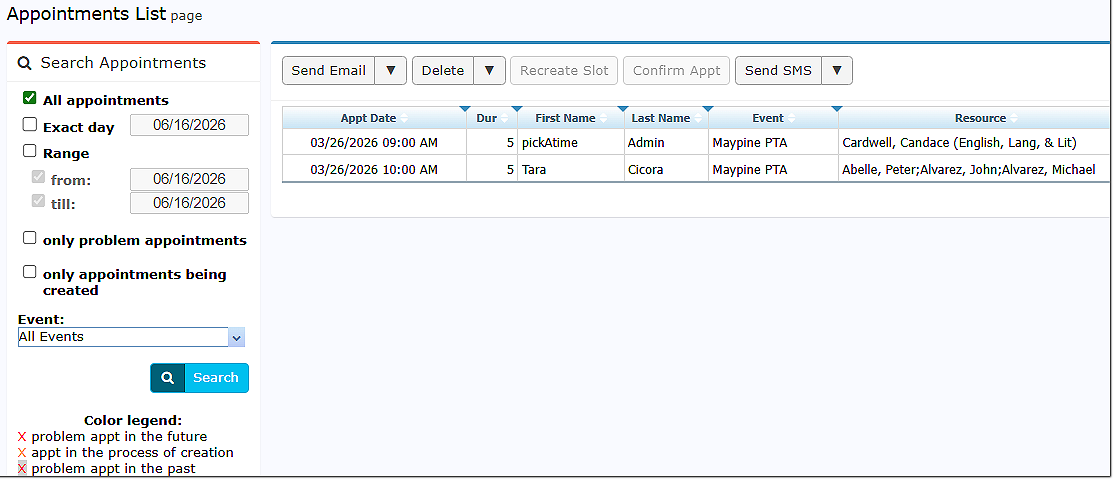
Task: Expand the Send Email dropdown arrow
Action: [391, 71]
